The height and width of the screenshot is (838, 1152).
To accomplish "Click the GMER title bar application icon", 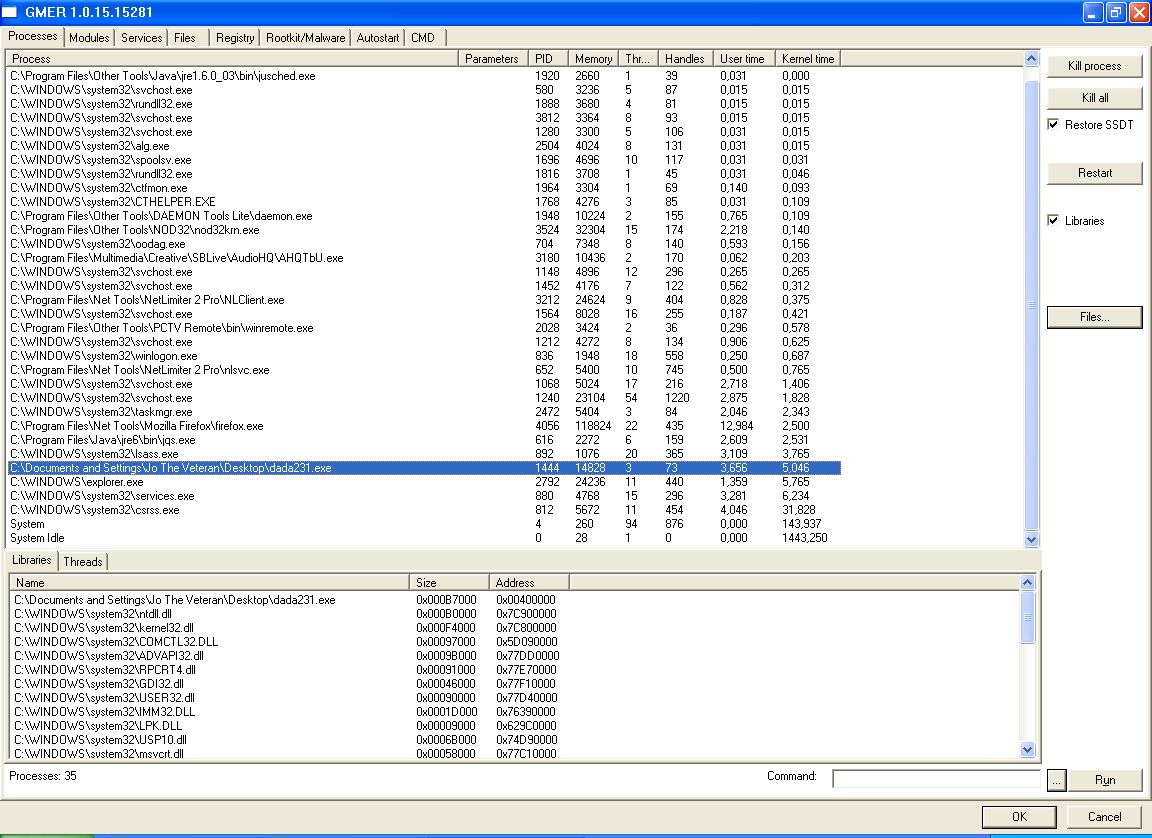I will pos(9,12).
